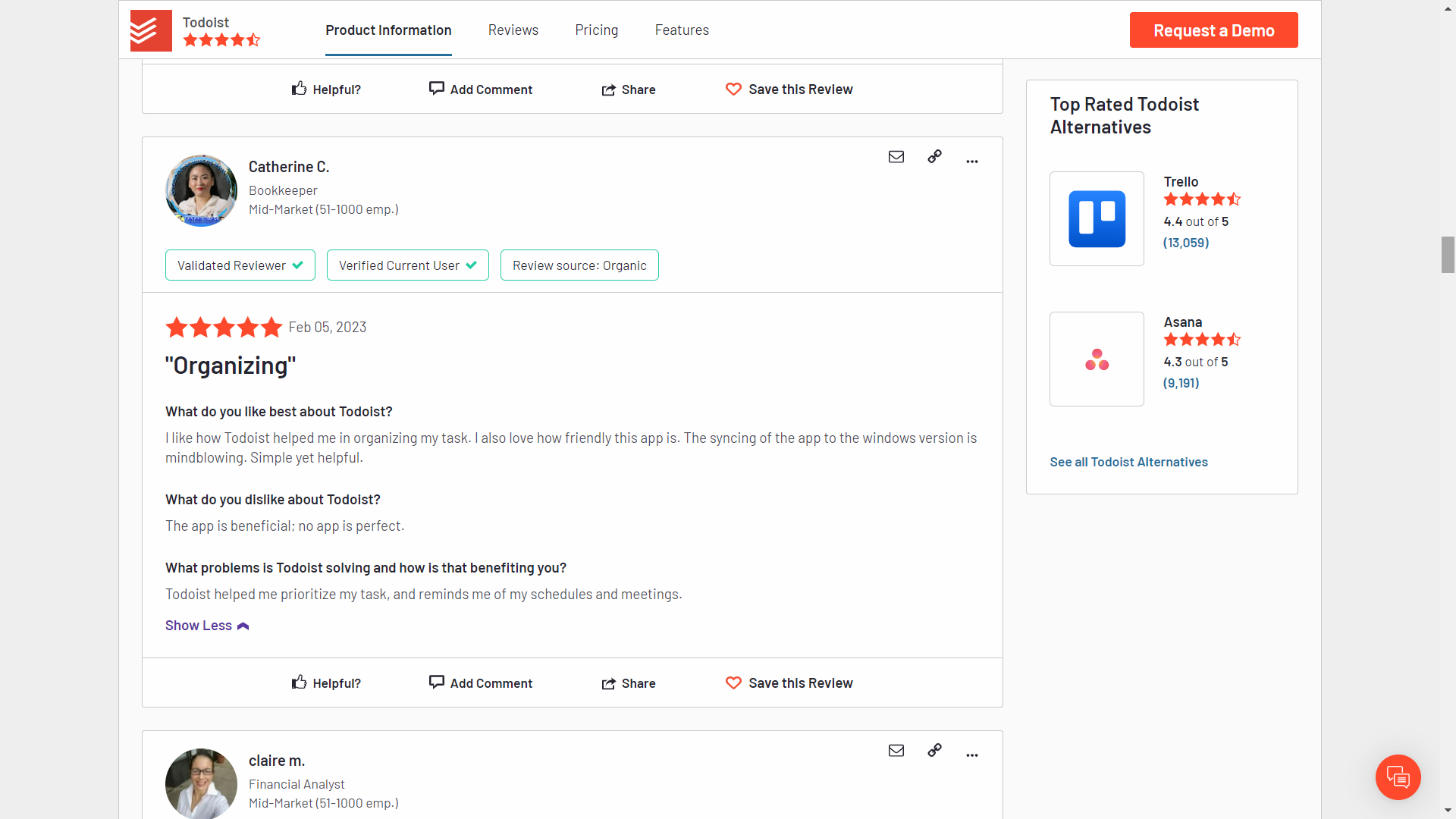This screenshot has width=1456, height=819.
Task: Collapse the review using Show Less
Action: (206, 625)
